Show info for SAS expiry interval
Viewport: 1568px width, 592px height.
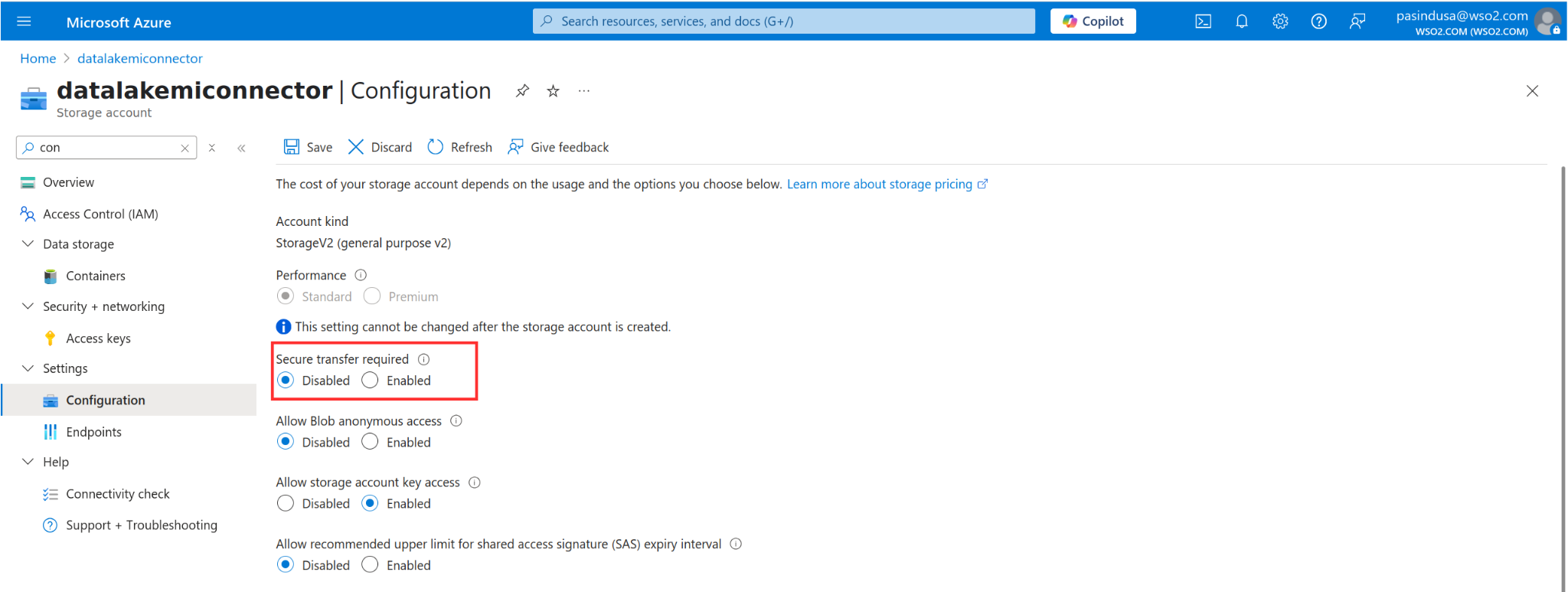[x=736, y=544]
